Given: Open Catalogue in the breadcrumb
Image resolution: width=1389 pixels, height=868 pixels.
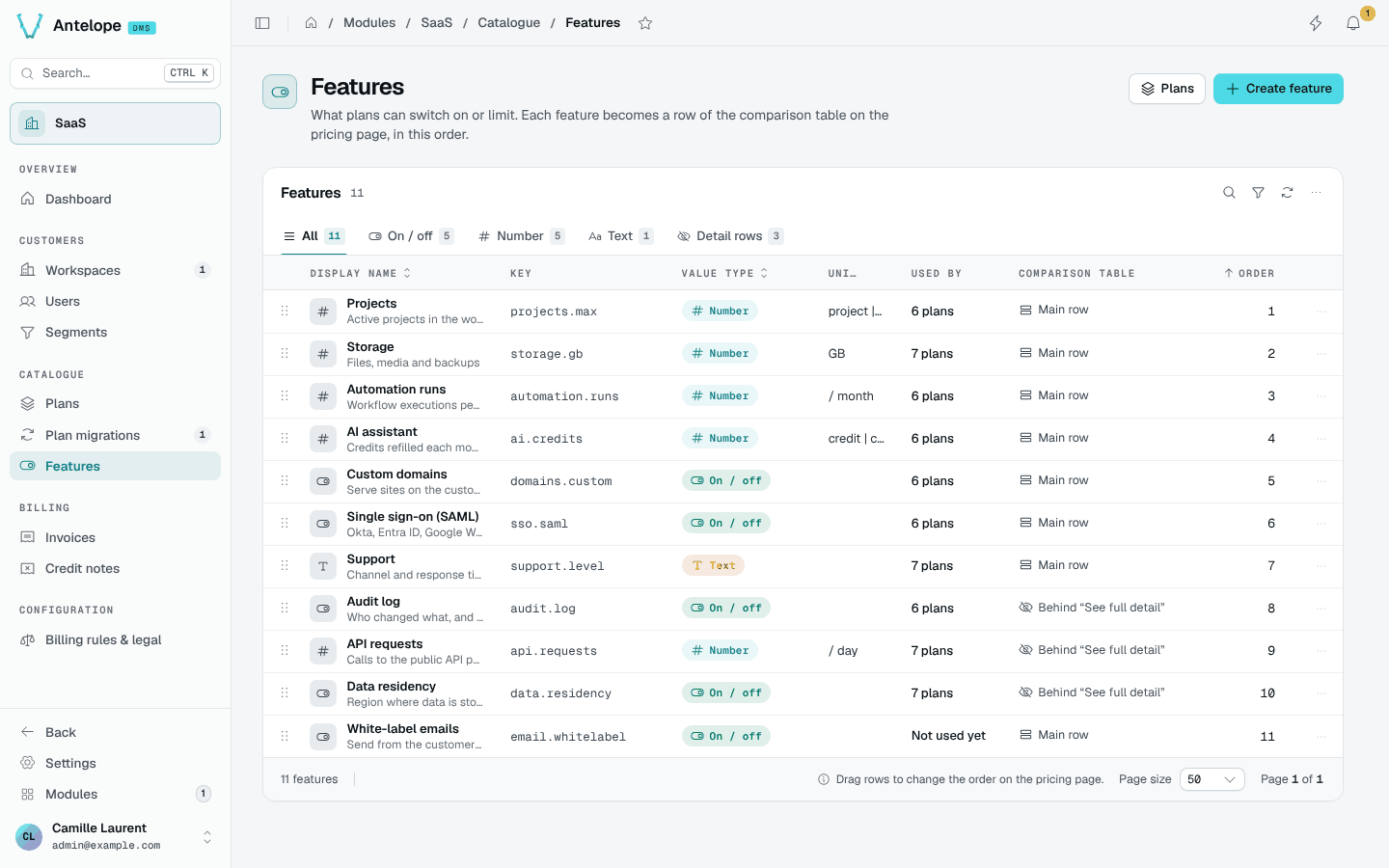Looking at the screenshot, I should 508,23.
